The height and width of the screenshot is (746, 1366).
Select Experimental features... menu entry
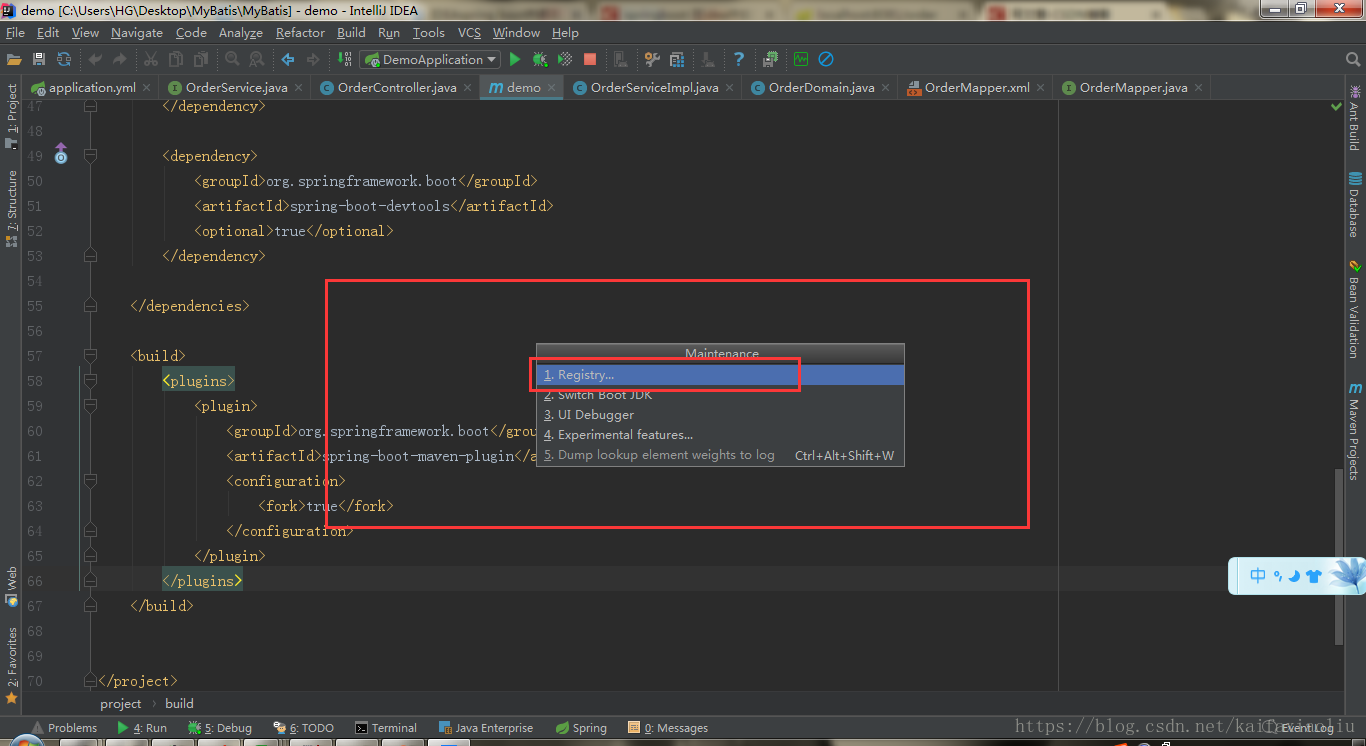click(720, 435)
